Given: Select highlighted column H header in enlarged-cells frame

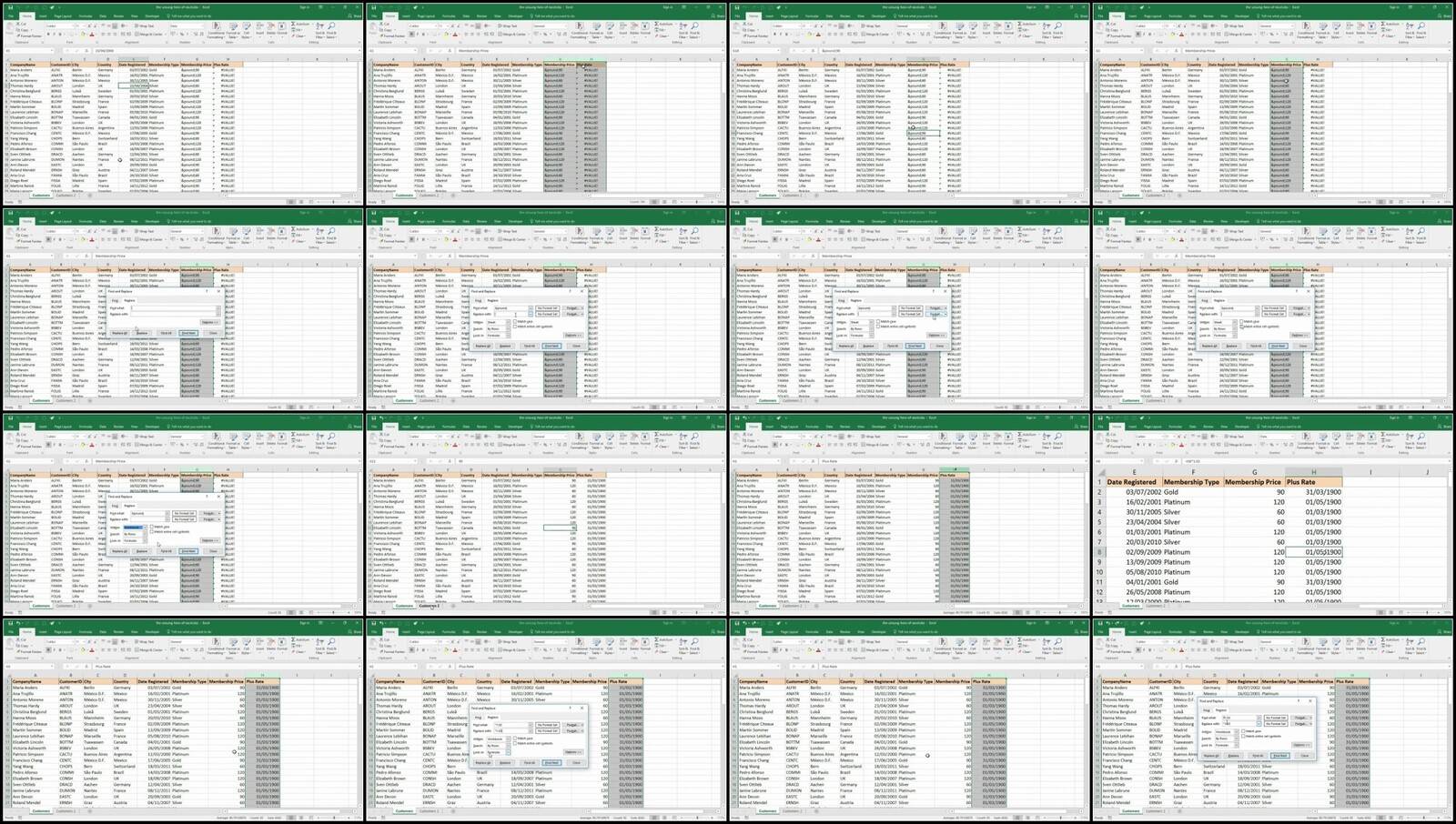Looking at the screenshot, I should click(x=1313, y=472).
